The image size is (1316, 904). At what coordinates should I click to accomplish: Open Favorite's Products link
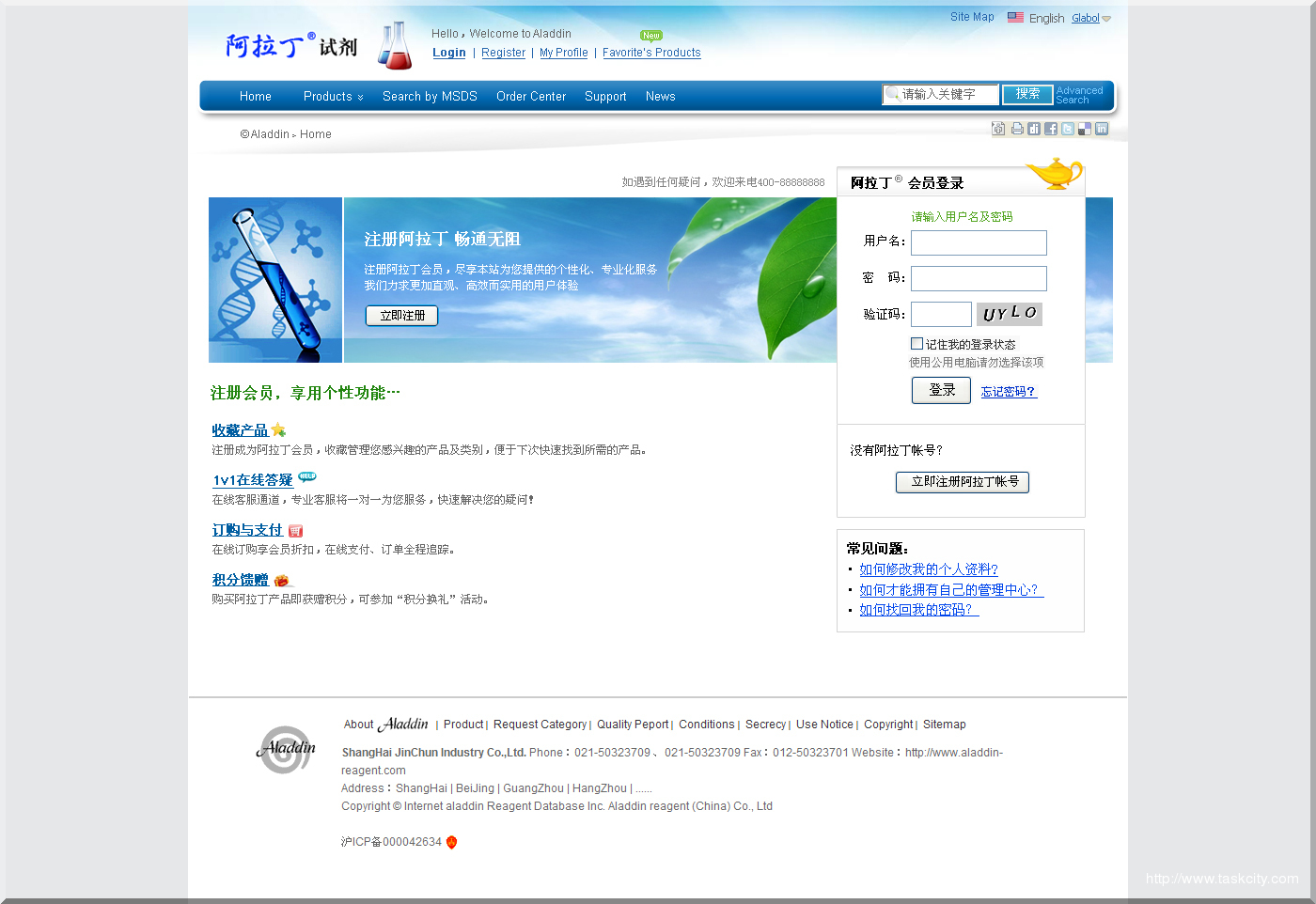[x=651, y=53]
